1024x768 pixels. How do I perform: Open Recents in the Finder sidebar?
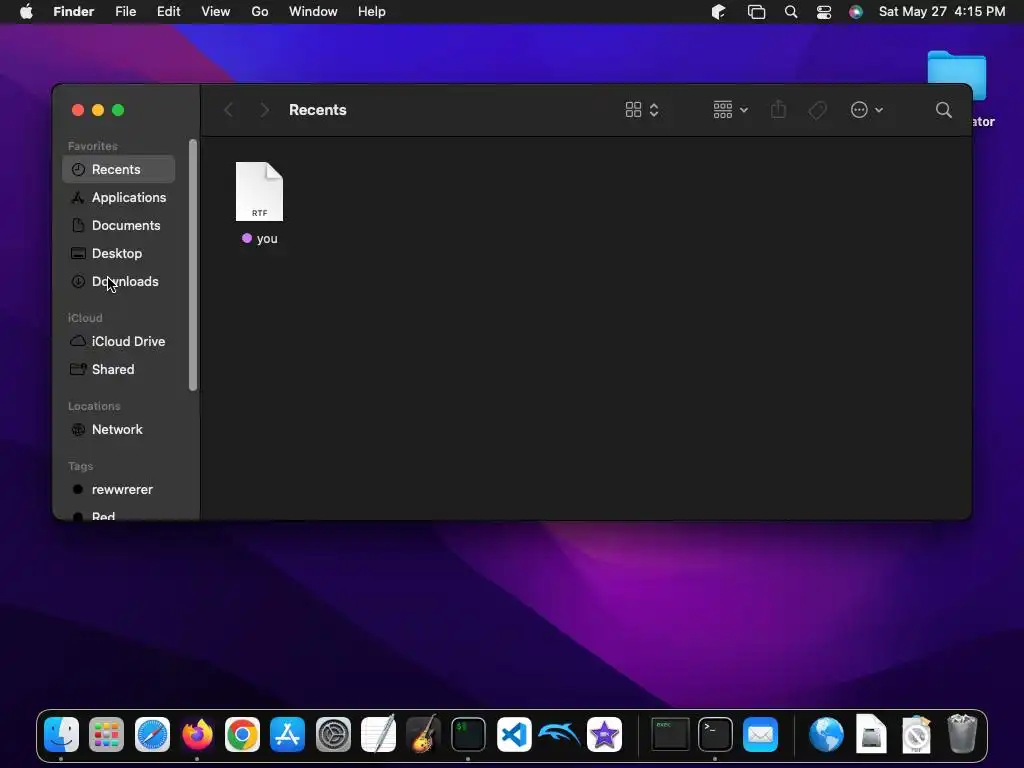[x=118, y=169]
